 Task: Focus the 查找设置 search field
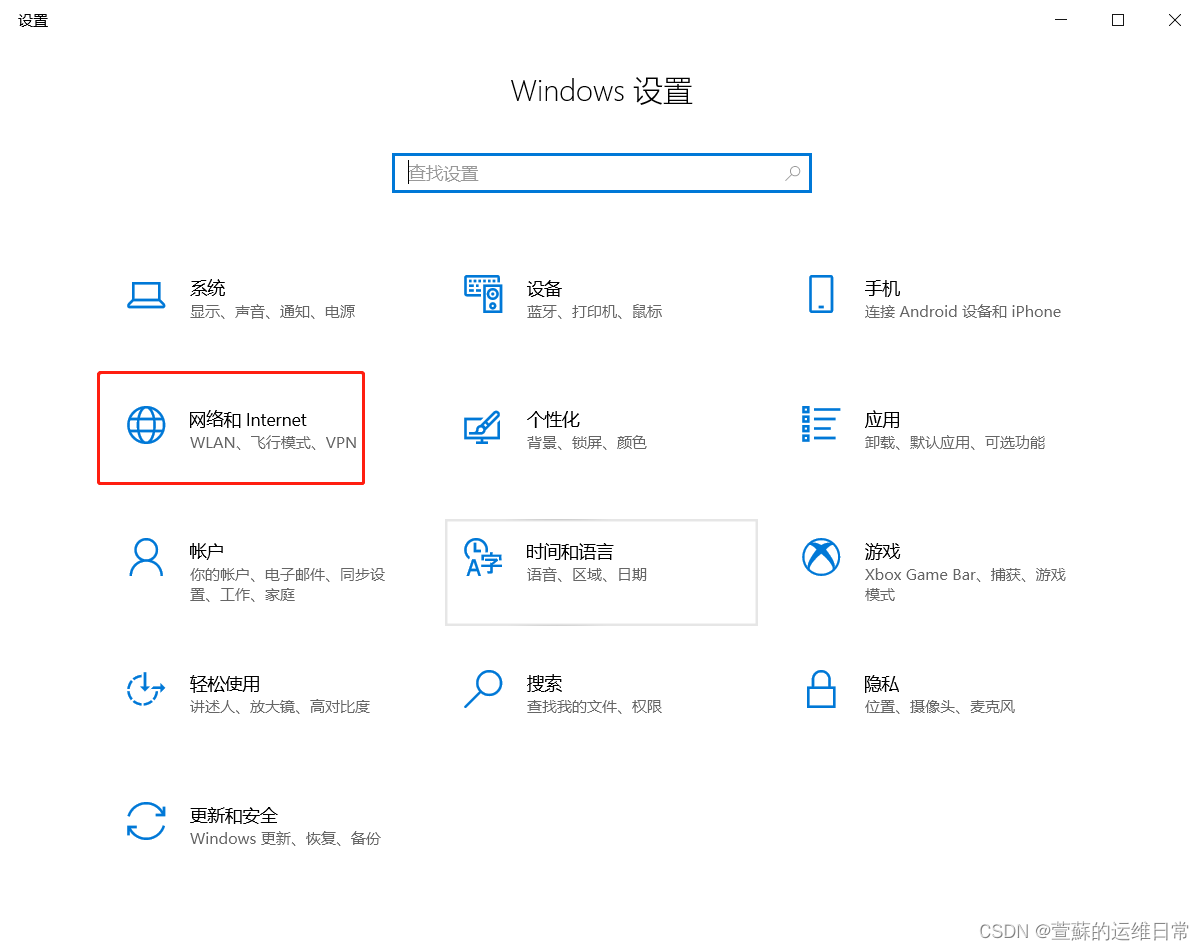(x=602, y=173)
